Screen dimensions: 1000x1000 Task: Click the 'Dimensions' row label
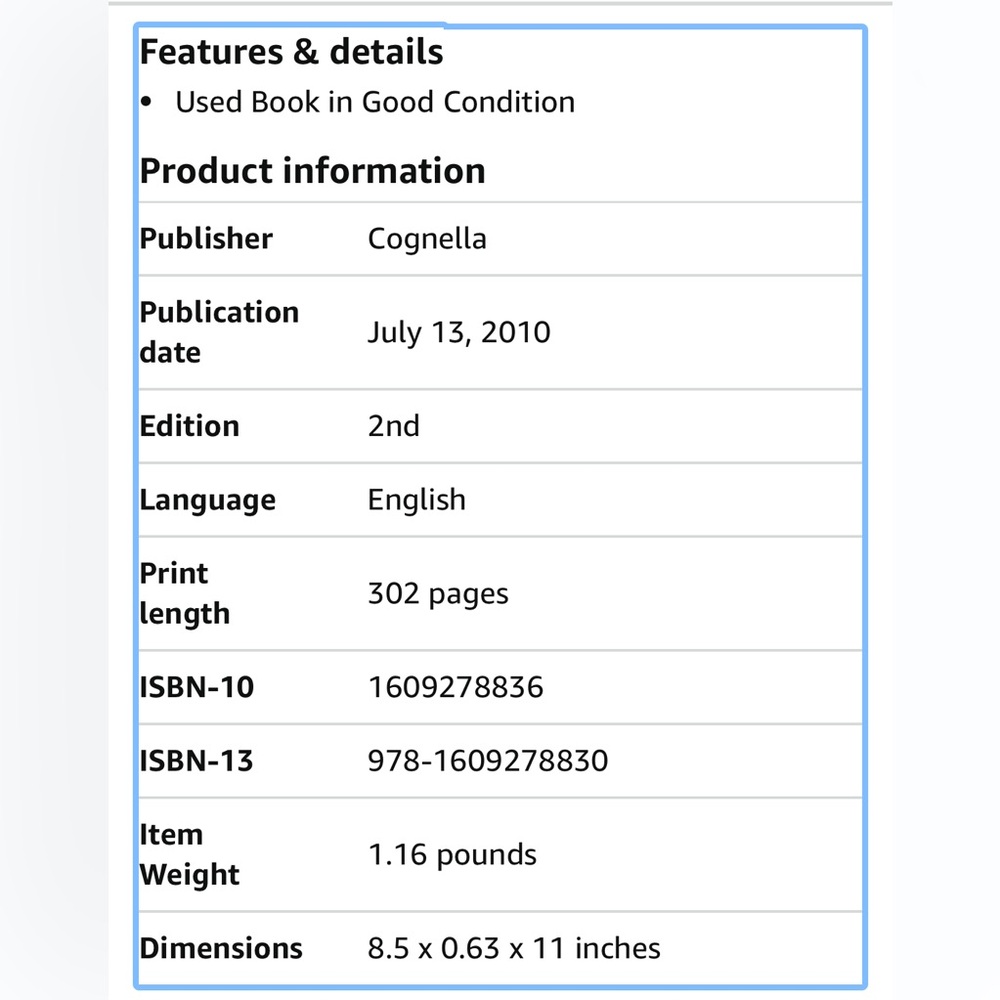[221, 948]
